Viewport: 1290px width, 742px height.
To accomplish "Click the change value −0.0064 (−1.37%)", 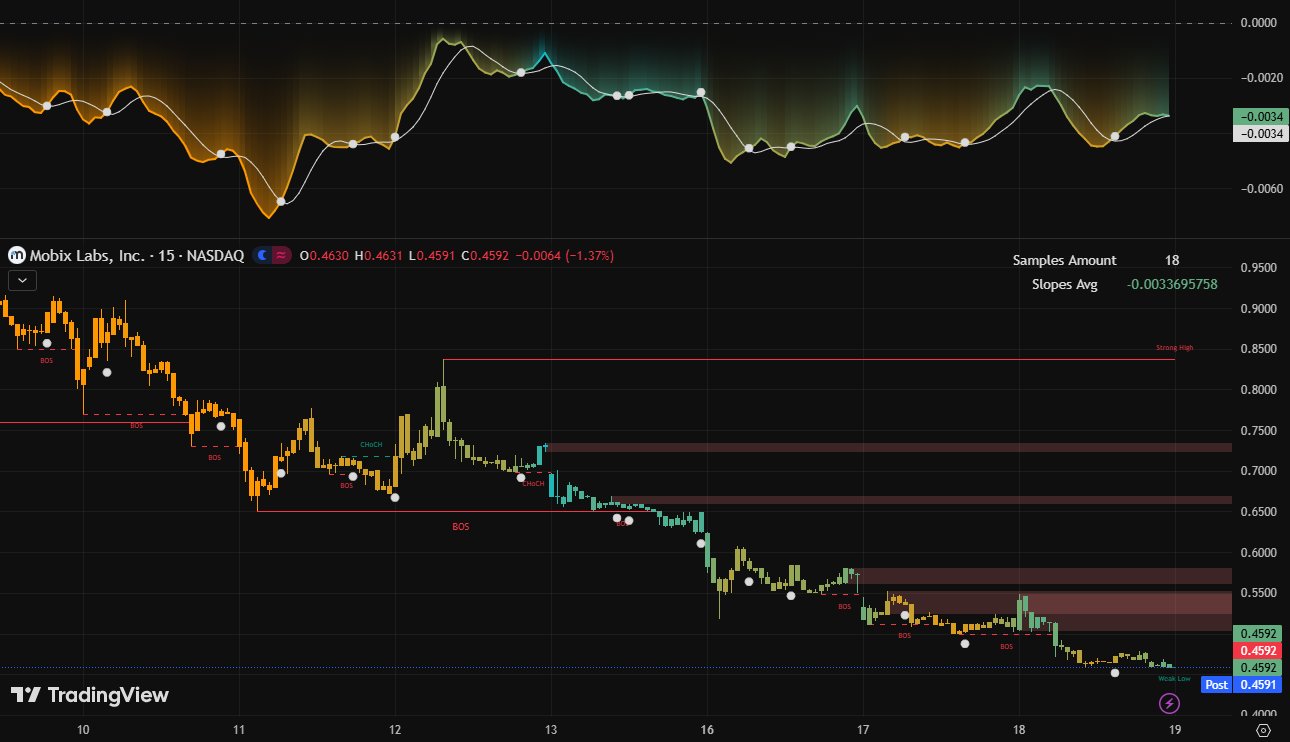I will tap(566, 256).
